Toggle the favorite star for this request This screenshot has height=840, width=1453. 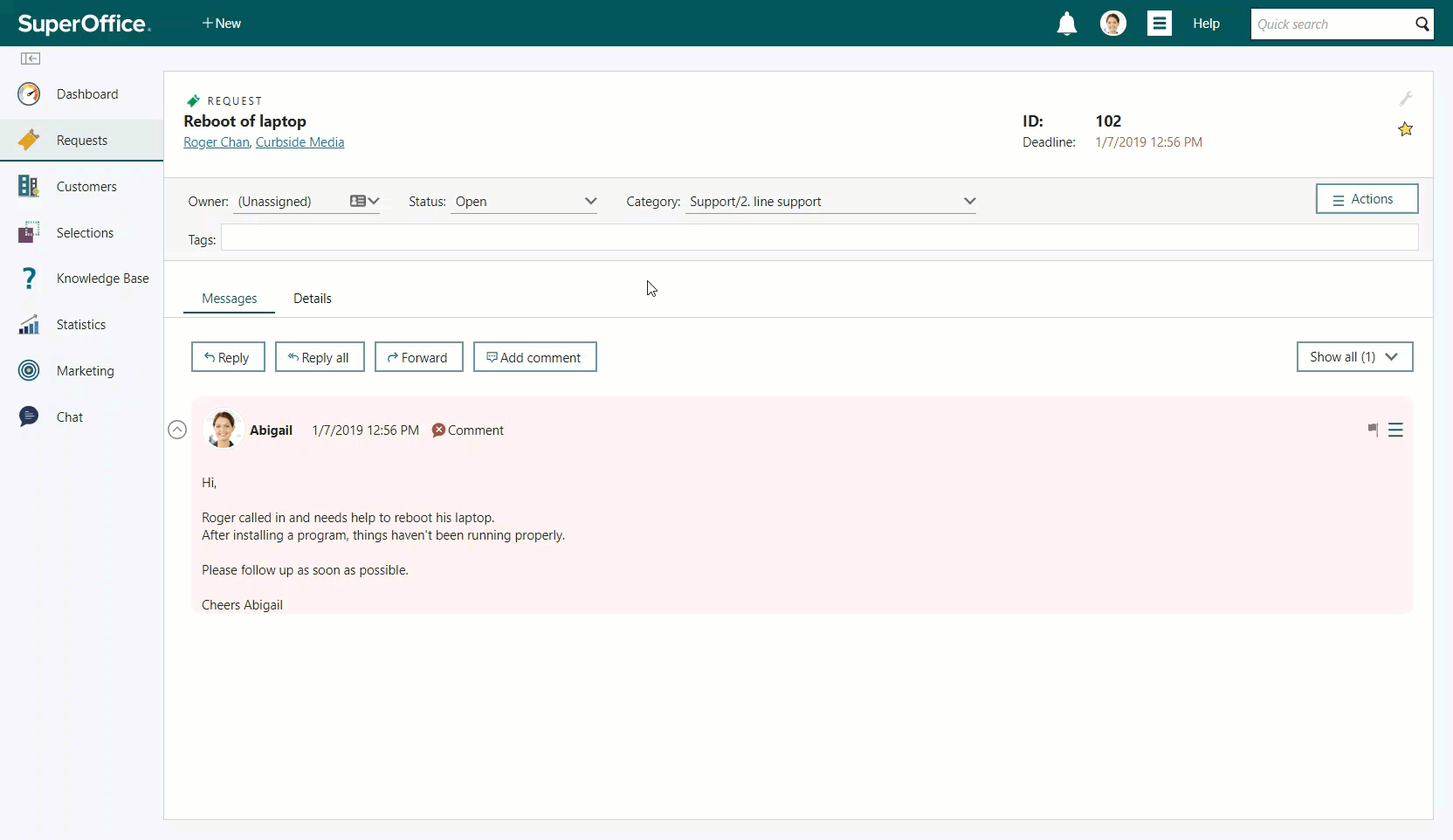tap(1405, 129)
